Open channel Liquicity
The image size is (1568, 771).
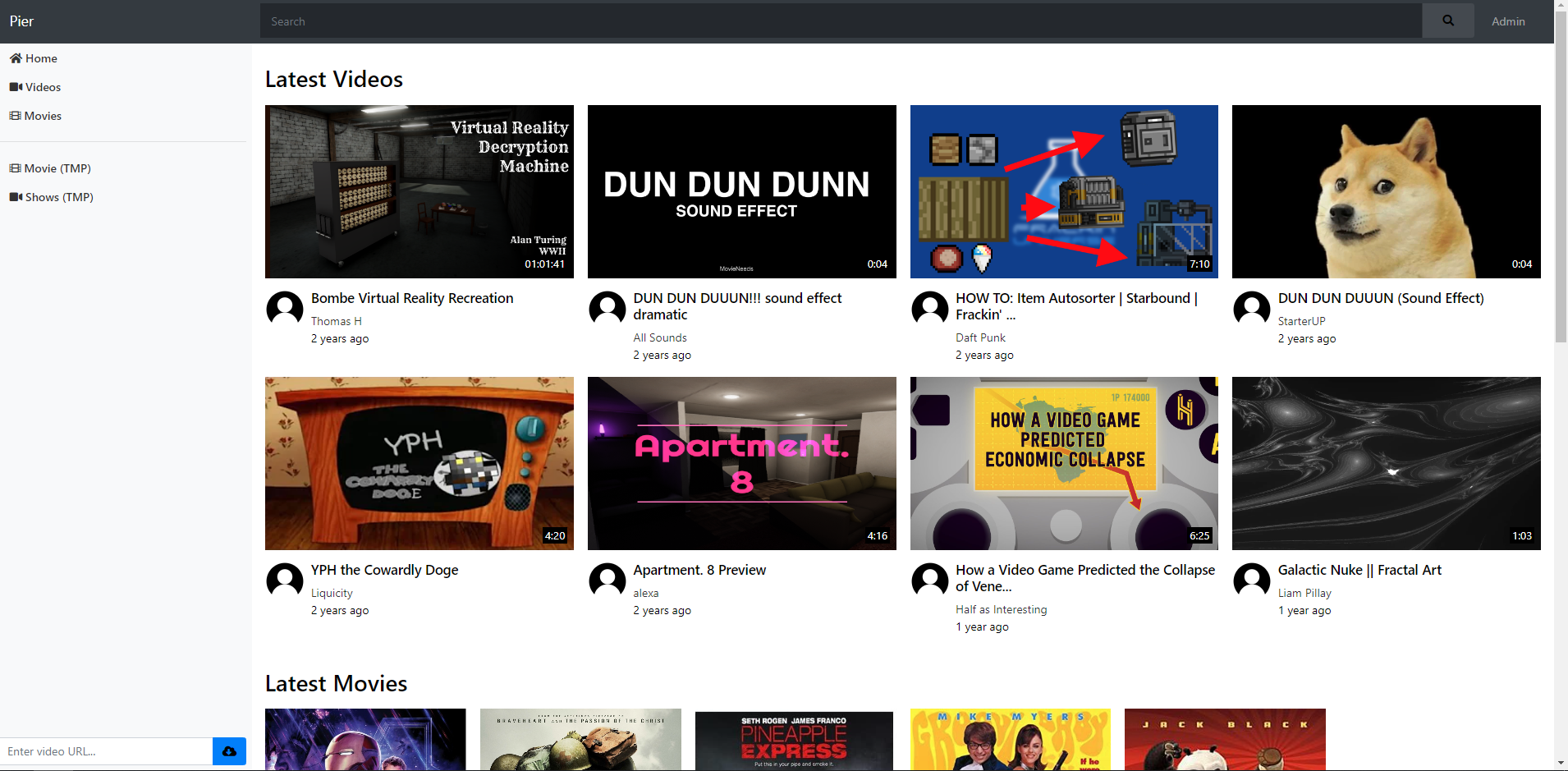[x=332, y=593]
